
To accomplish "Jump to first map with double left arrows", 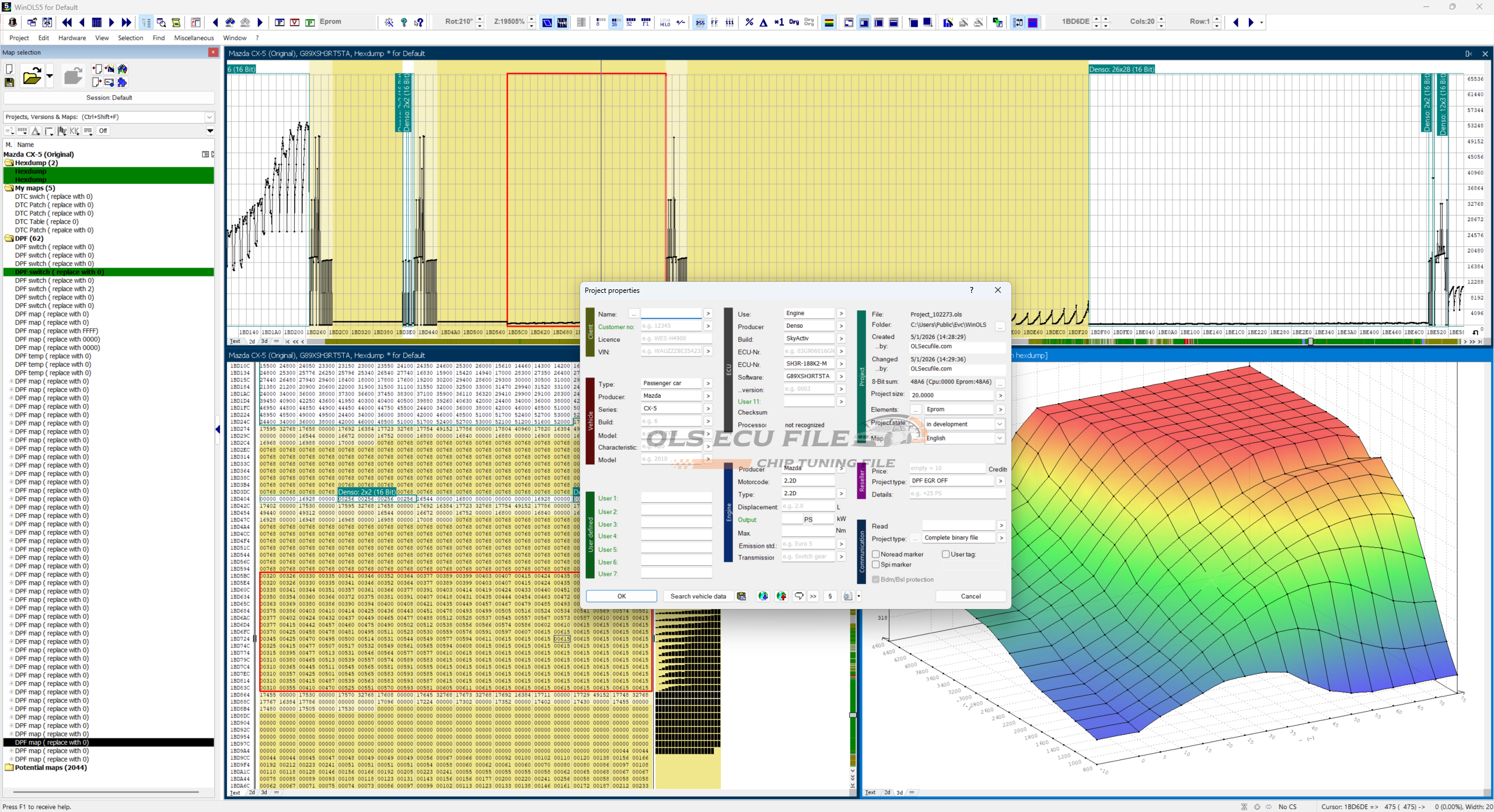I will point(67,22).
